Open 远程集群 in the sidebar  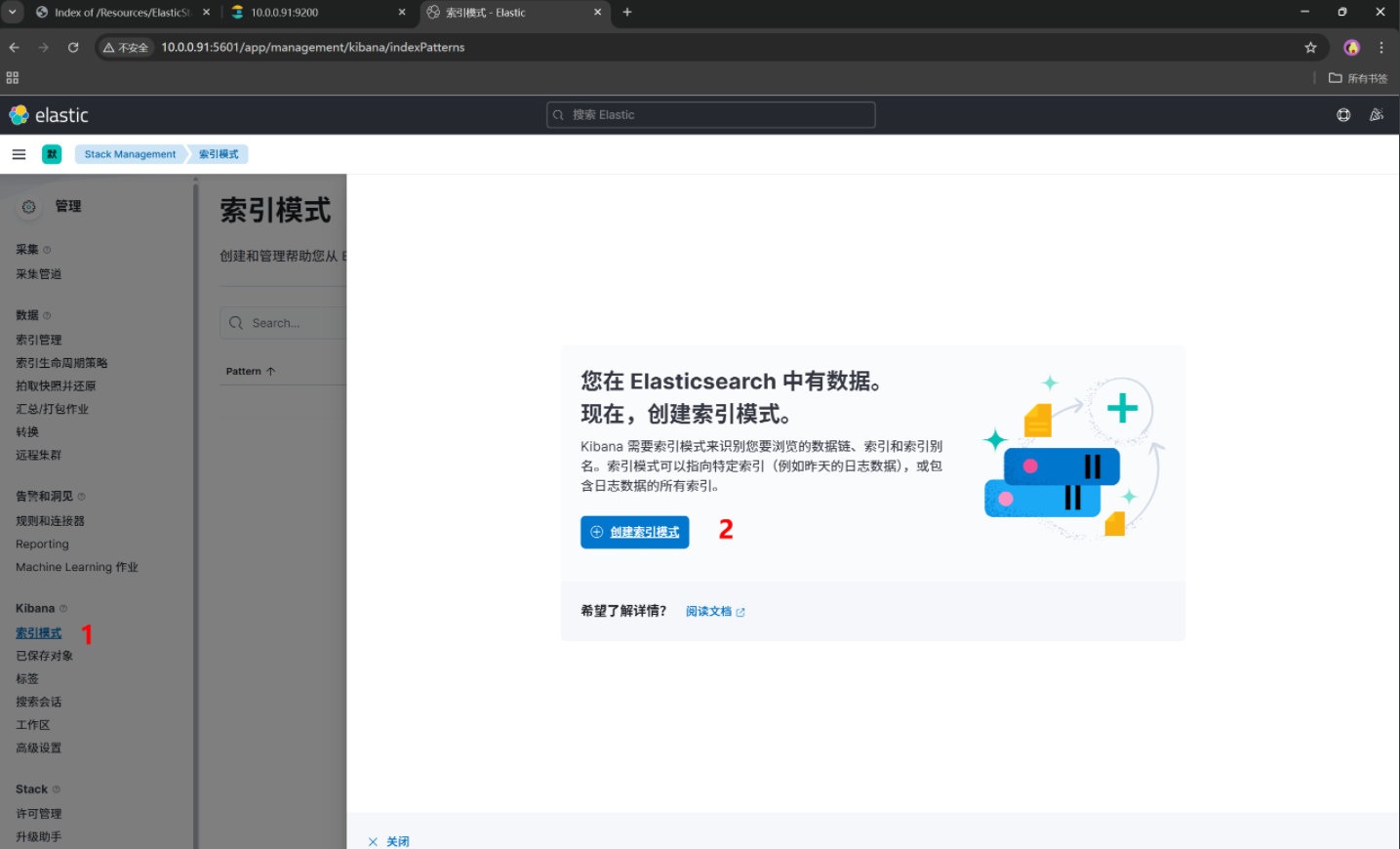(x=38, y=456)
